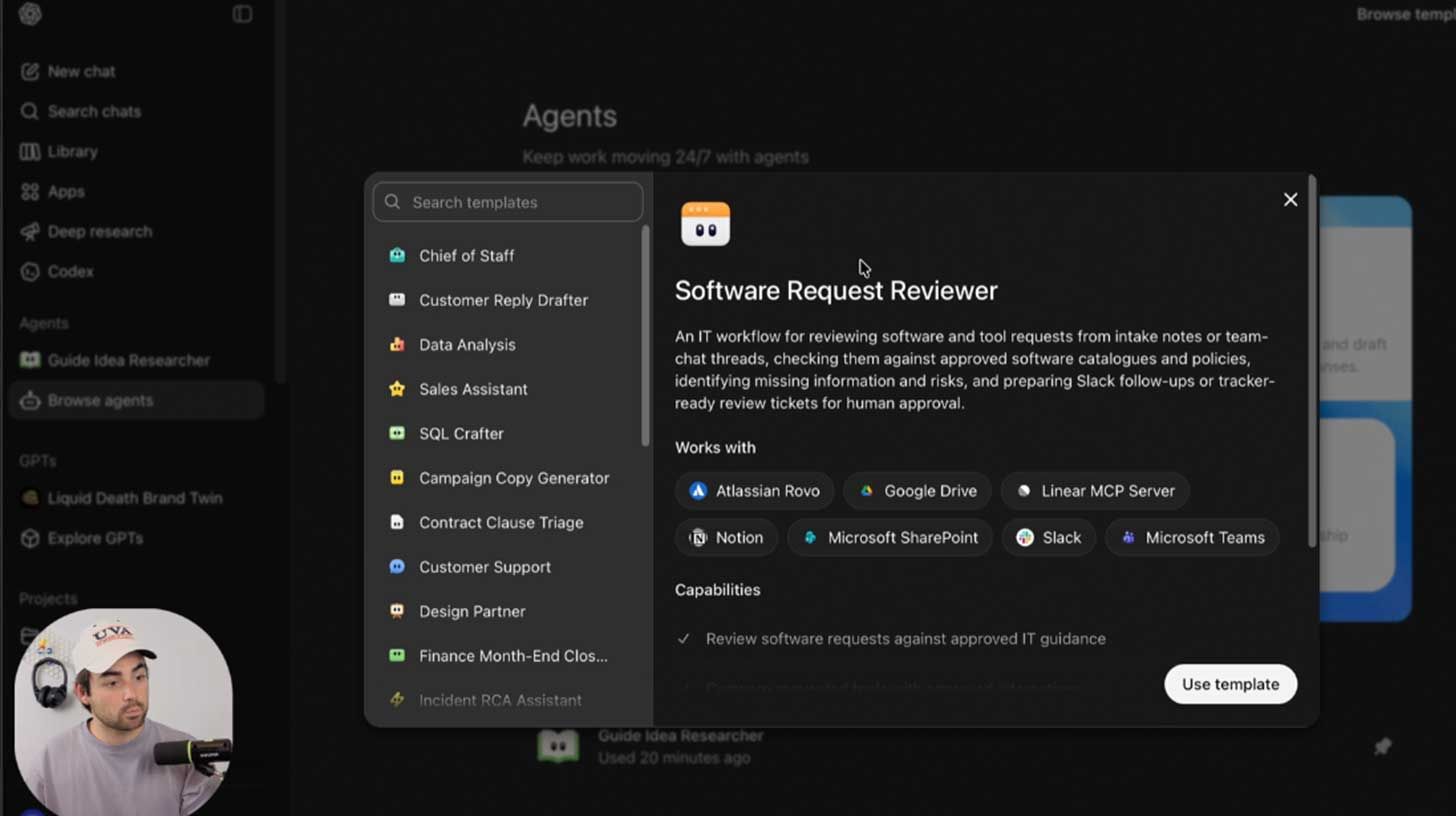
Task: Click the Capabilities section label
Action: coord(717,590)
